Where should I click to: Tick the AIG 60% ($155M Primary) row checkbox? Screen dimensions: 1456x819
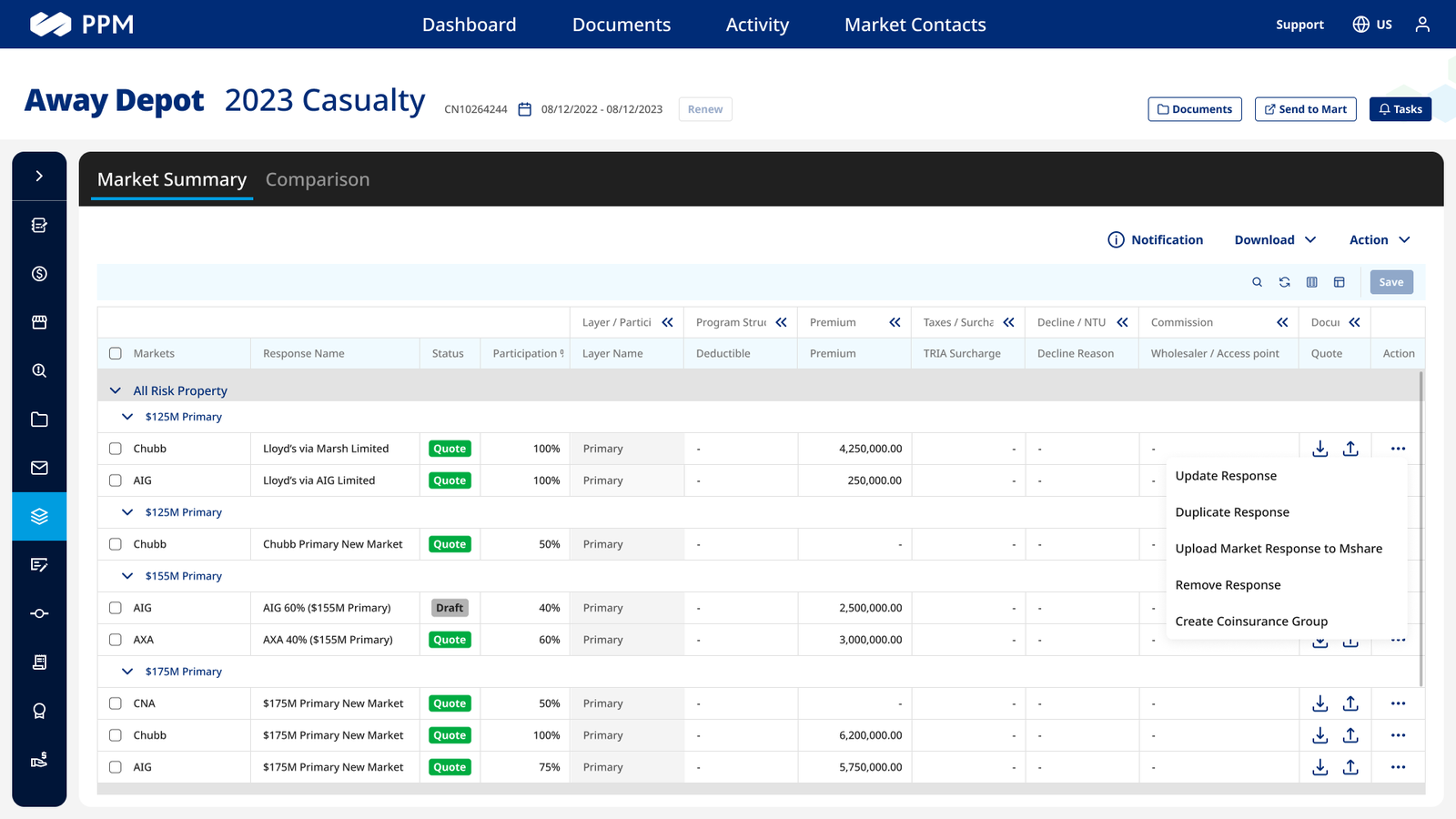pyautogui.click(x=116, y=608)
